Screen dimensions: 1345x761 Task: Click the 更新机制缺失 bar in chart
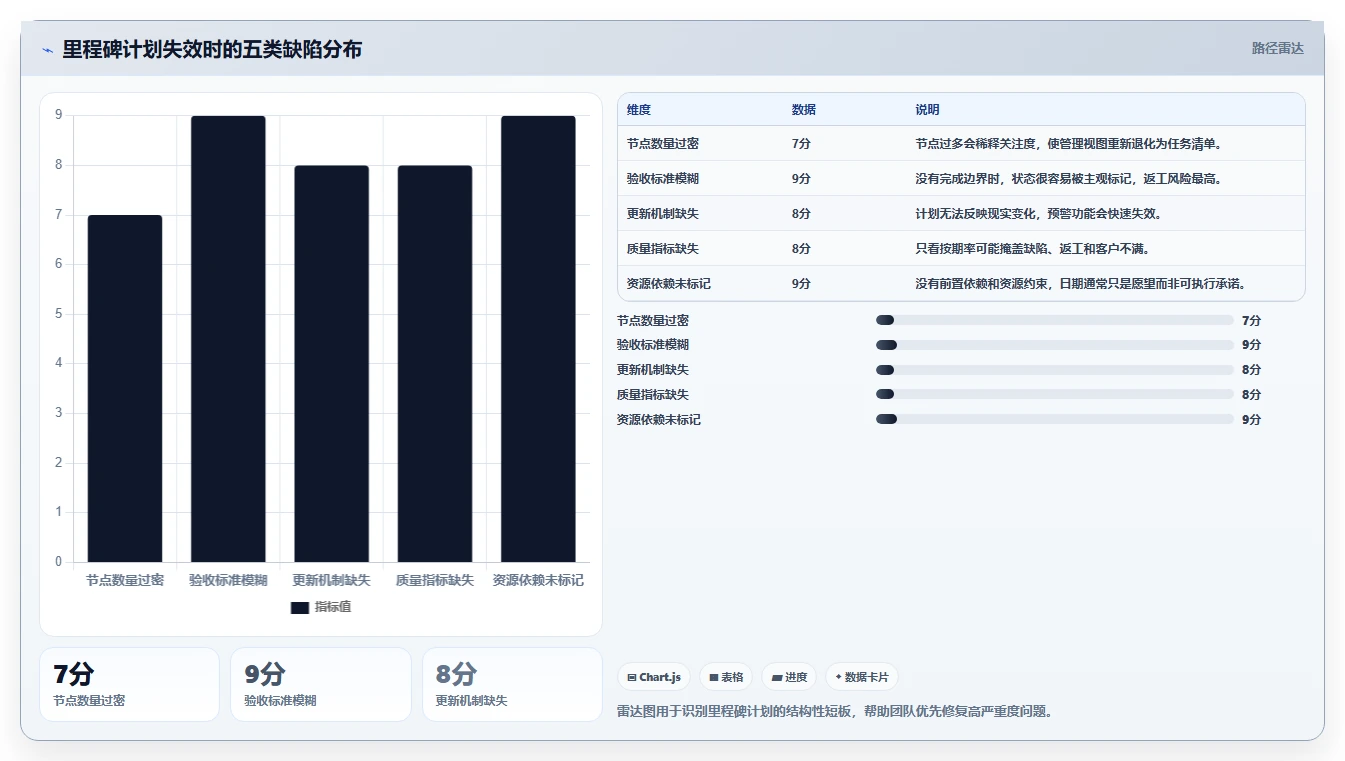point(331,364)
